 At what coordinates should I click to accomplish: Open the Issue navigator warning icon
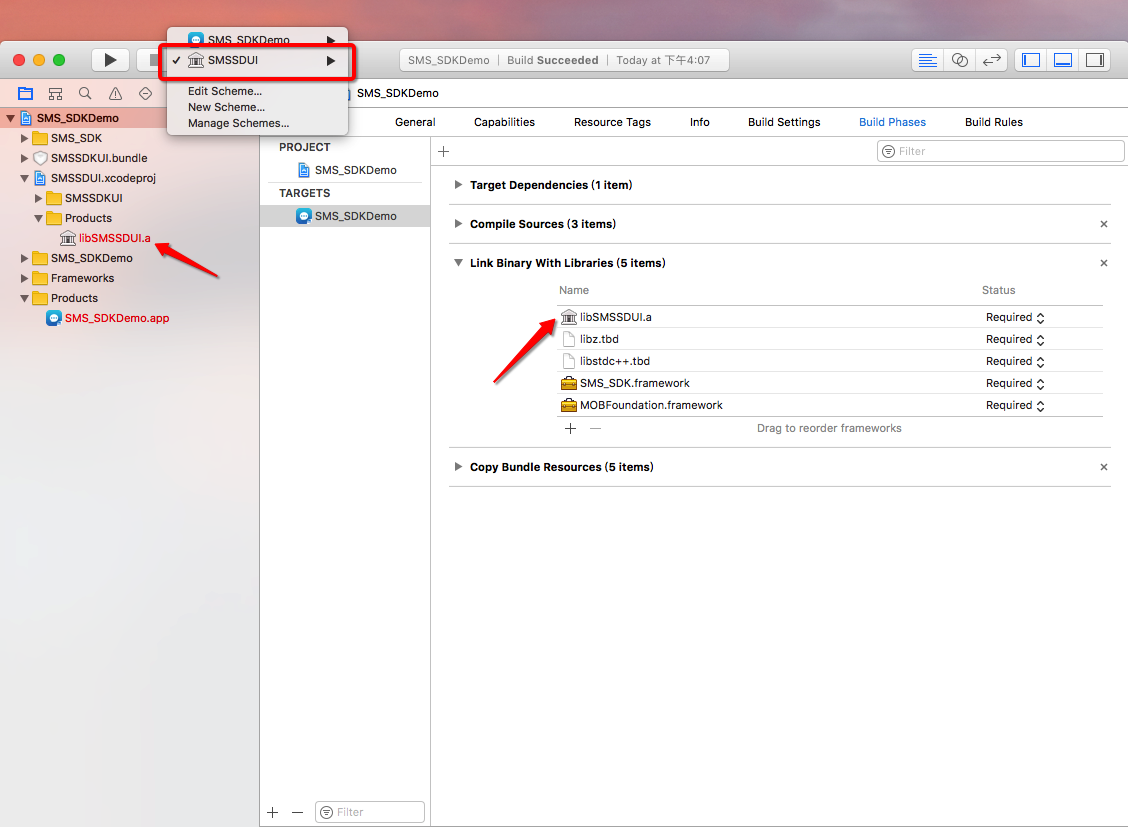115,93
